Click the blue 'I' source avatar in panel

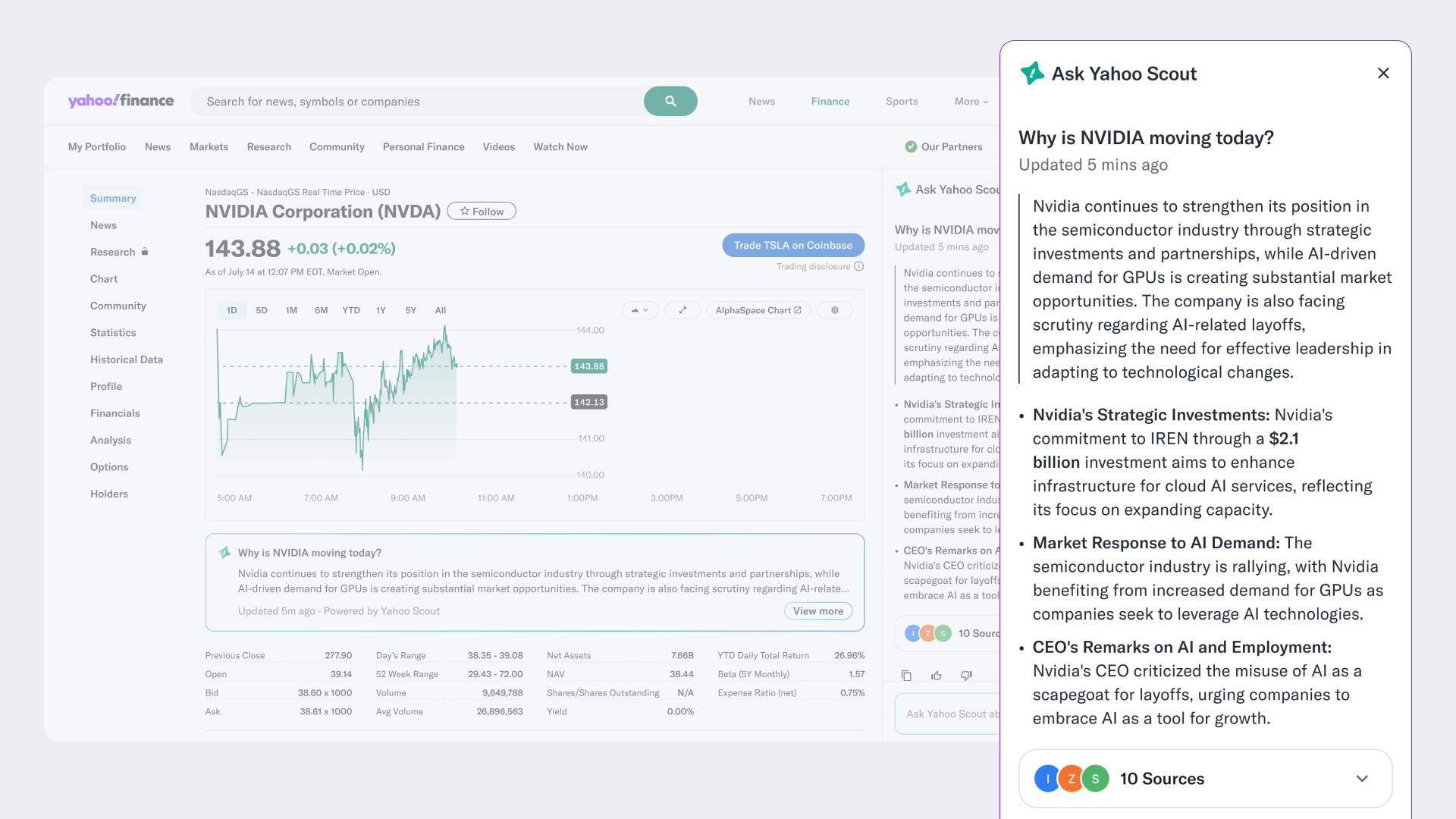(1047, 779)
